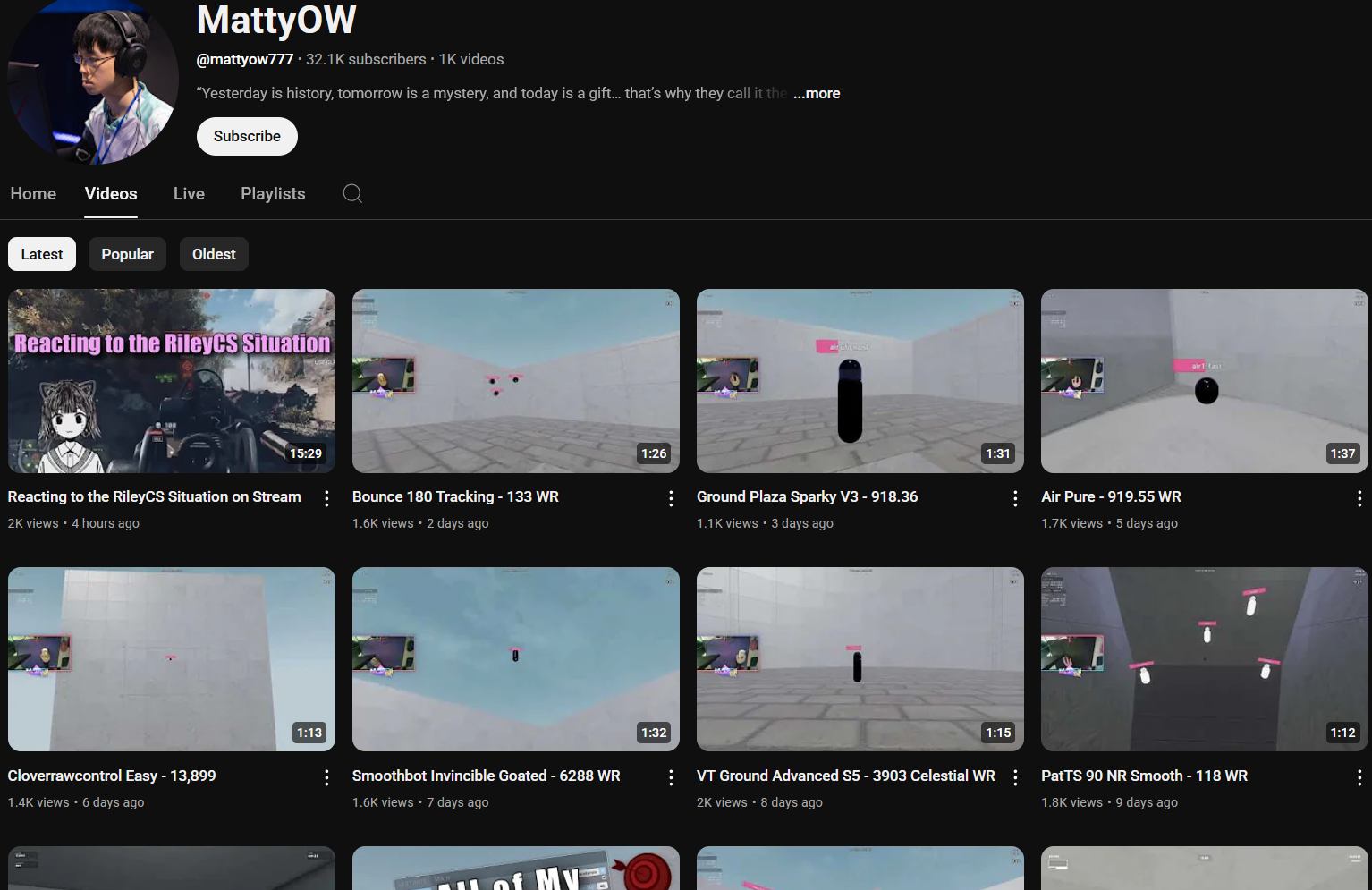This screenshot has width=1372, height=890.
Task: Click '1.6K views • 7 days ago' metadata
Action: pyautogui.click(x=420, y=802)
